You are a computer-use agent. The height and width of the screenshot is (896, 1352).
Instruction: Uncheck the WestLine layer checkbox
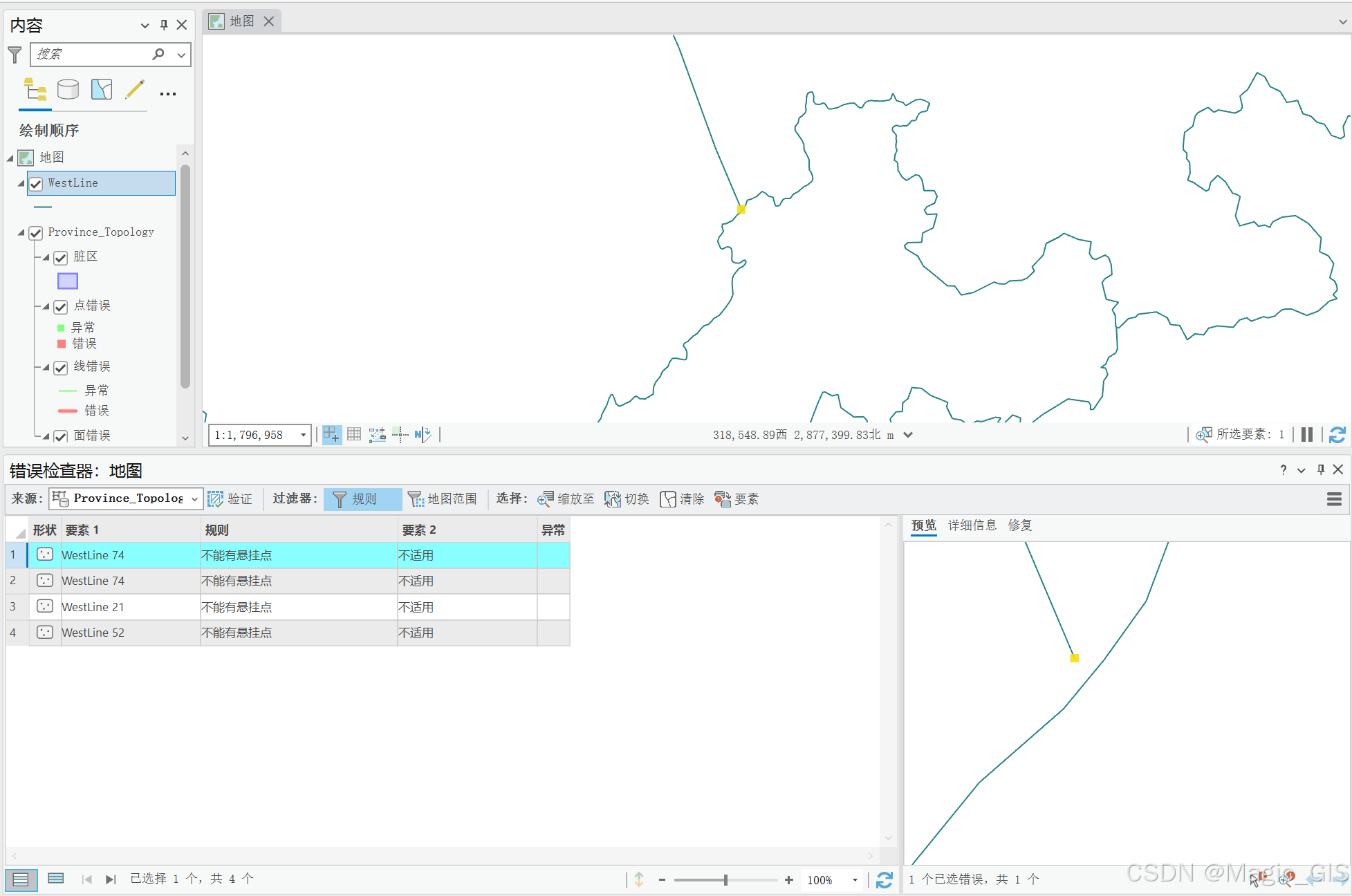click(36, 184)
